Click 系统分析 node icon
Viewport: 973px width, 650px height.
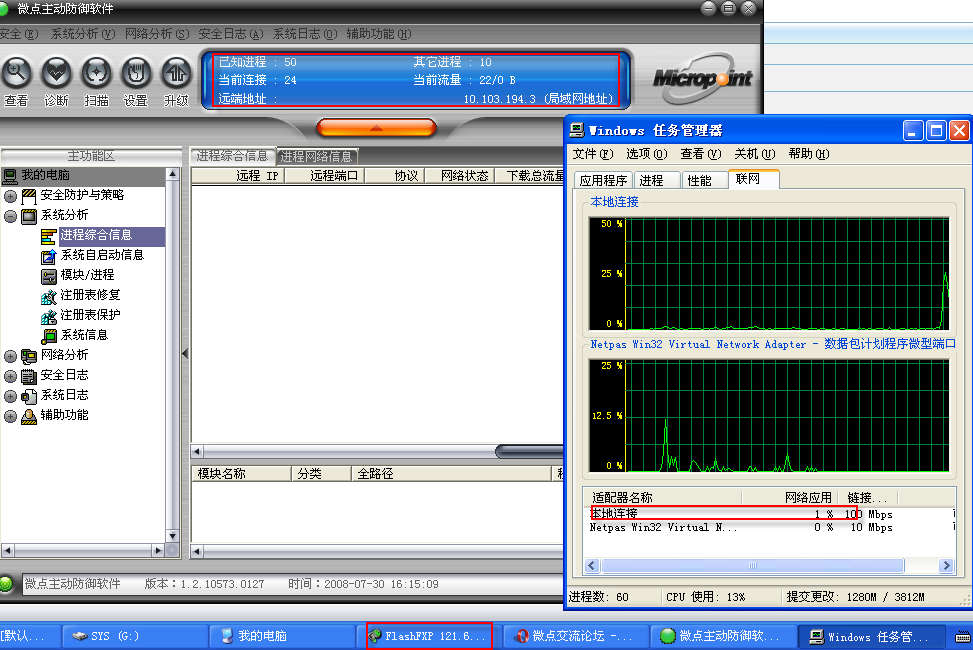29,216
